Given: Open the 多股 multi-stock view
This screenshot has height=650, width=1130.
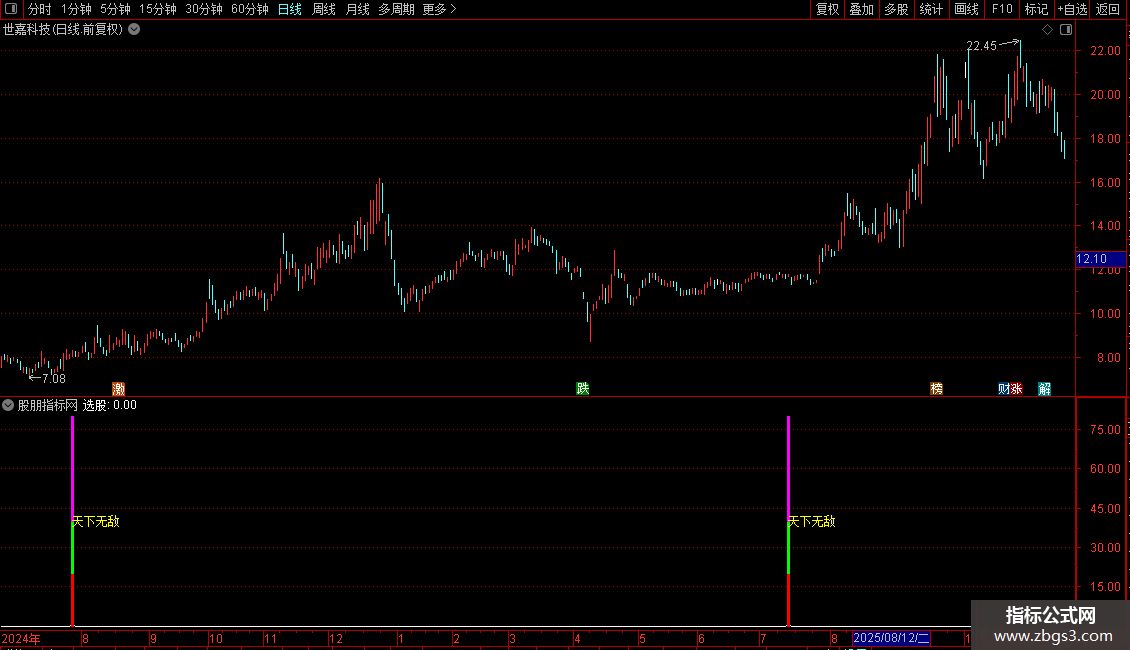Looking at the screenshot, I should pyautogui.click(x=896, y=9).
